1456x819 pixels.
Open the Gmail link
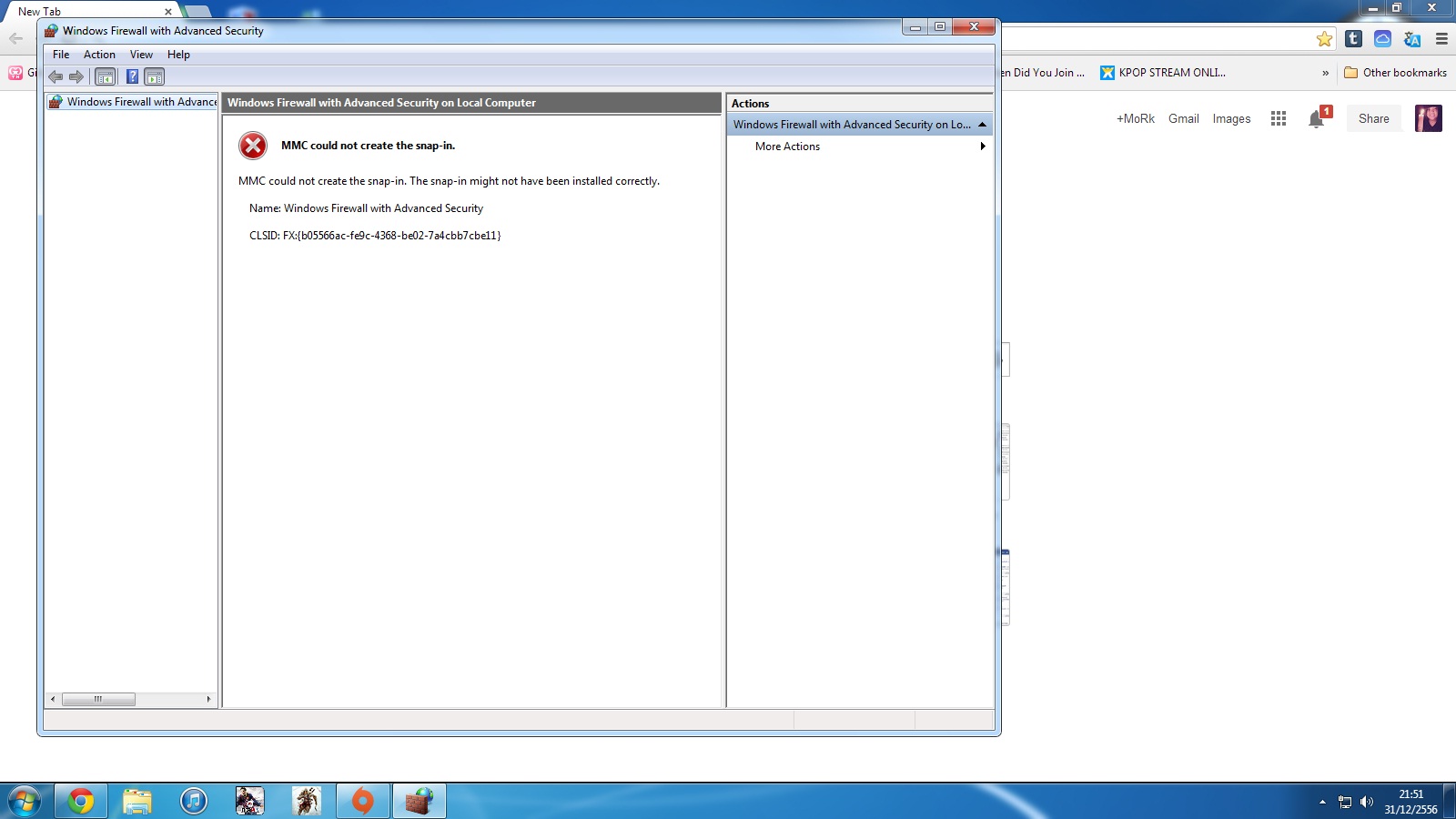click(x=1184, y=118)
